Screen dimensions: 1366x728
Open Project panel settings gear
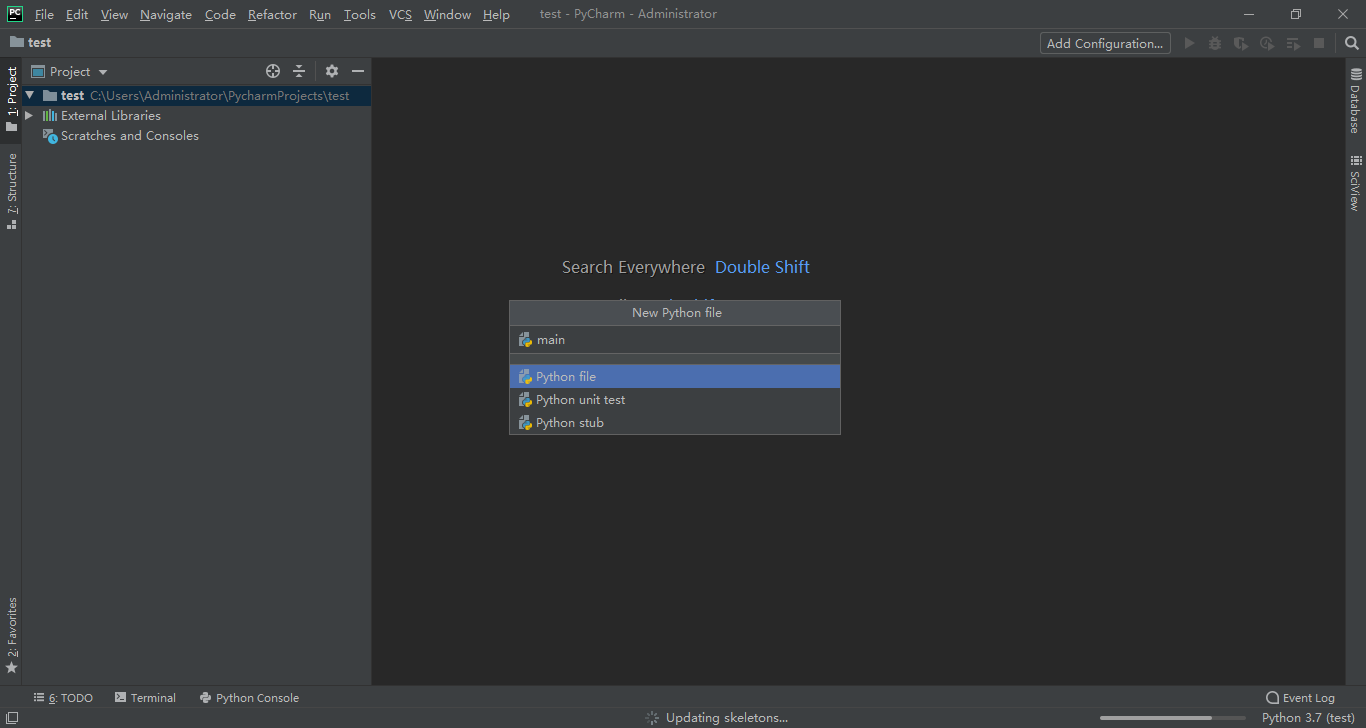click(332, 71)
